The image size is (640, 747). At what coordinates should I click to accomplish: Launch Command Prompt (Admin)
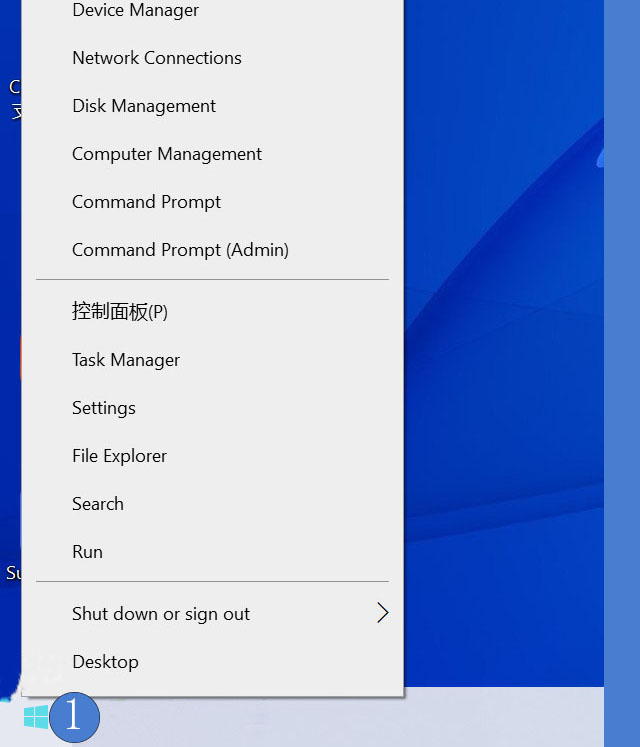pos(212,250)
